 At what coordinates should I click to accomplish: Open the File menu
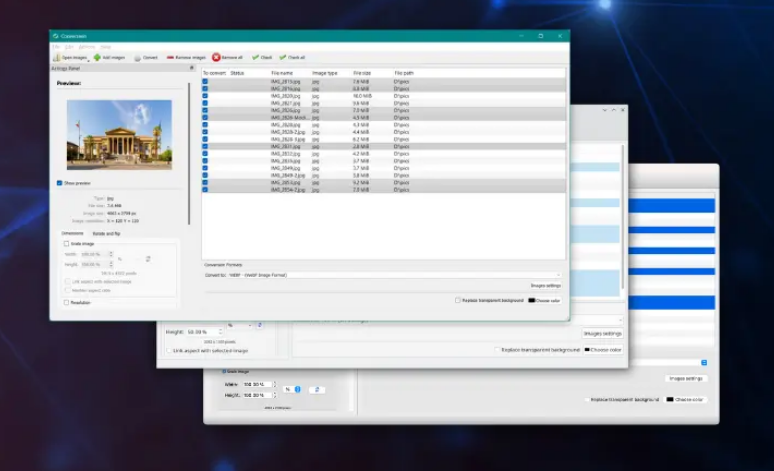56,47
